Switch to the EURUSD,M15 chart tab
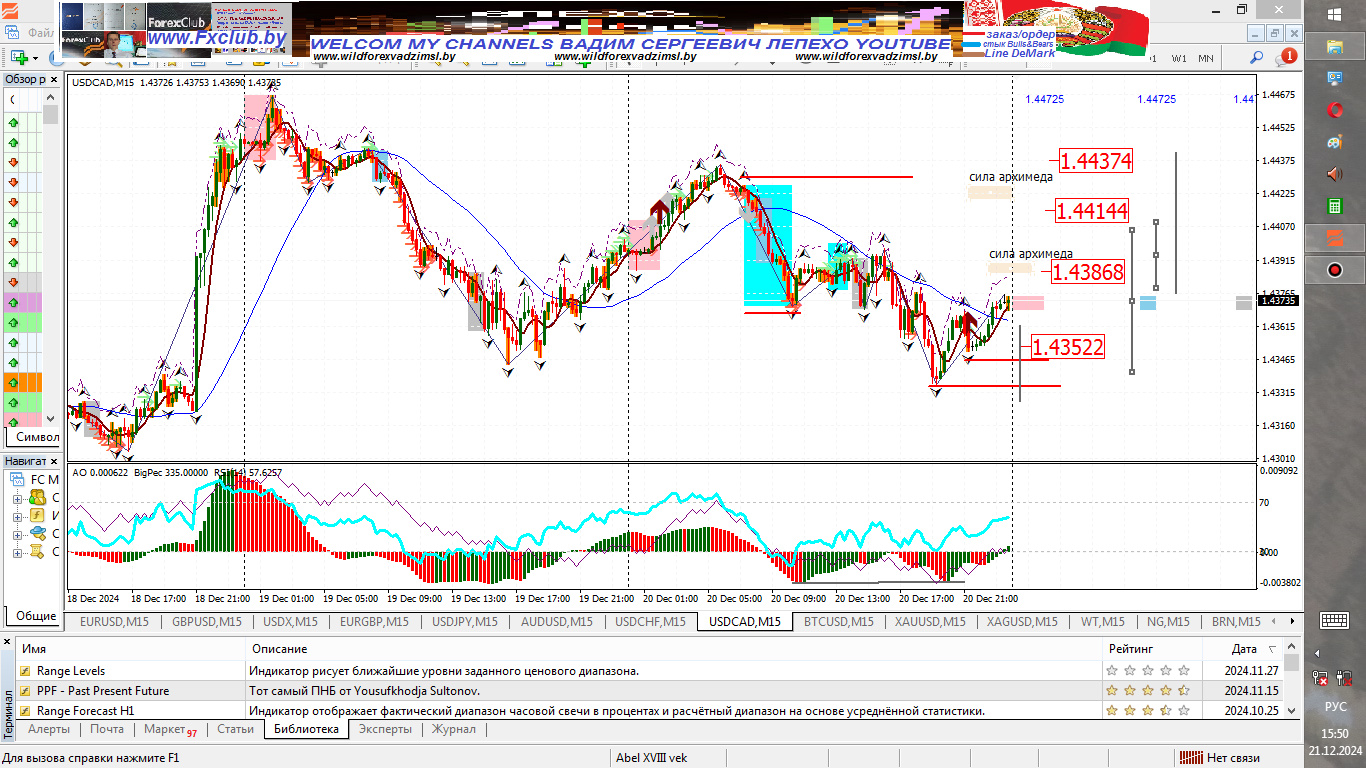1366x768 pixels. coord(114,621)
